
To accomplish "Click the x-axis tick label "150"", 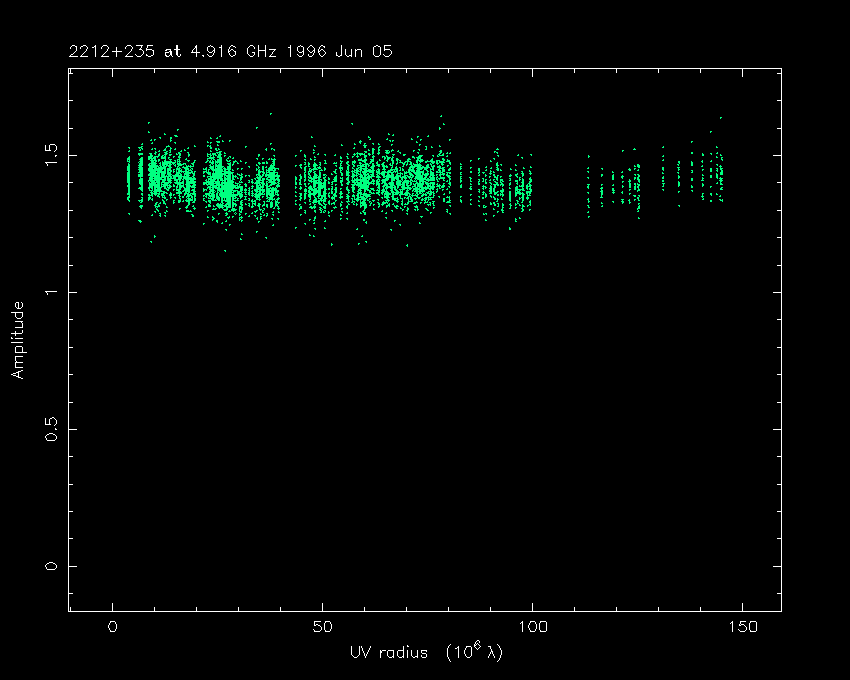I will [742, 627].
